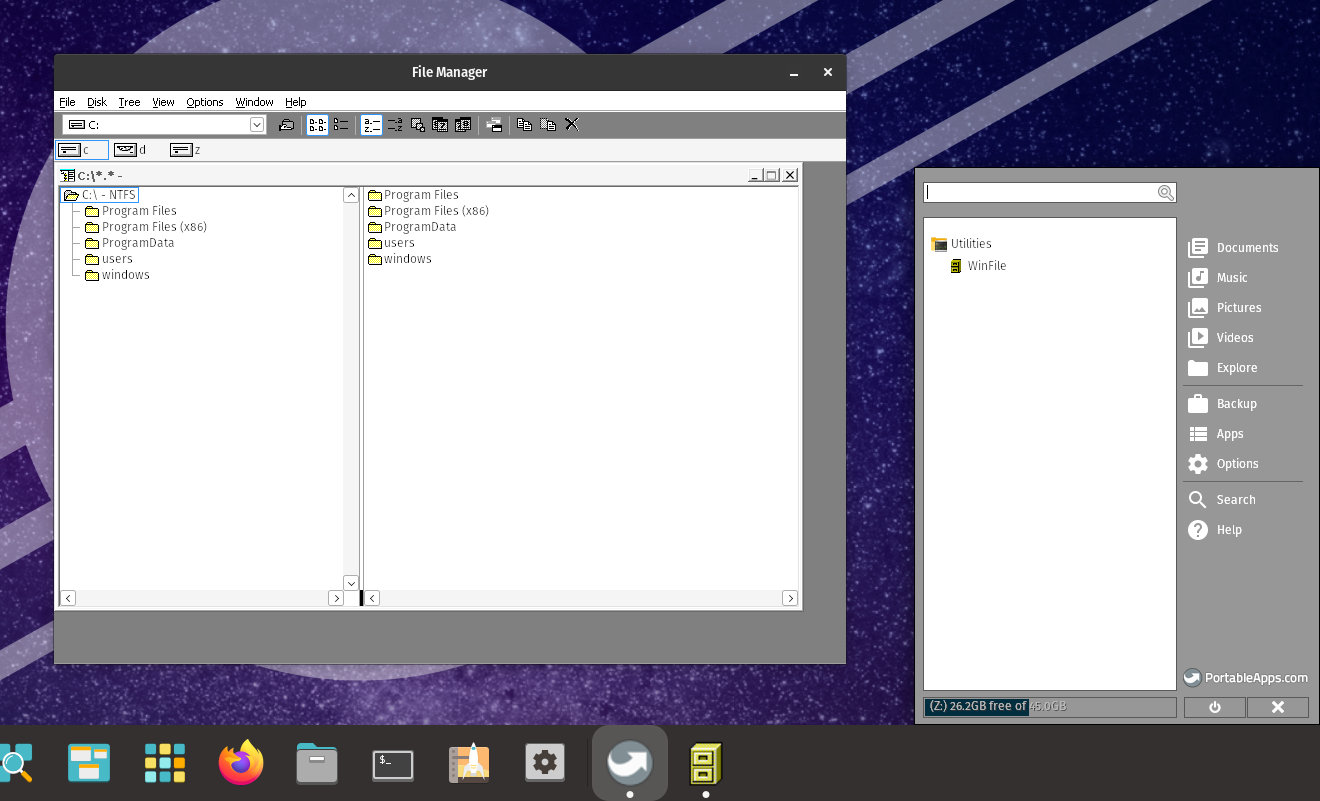Open the Help menu in File Manager
1320x801 pixels.
[x=296, y=102]
